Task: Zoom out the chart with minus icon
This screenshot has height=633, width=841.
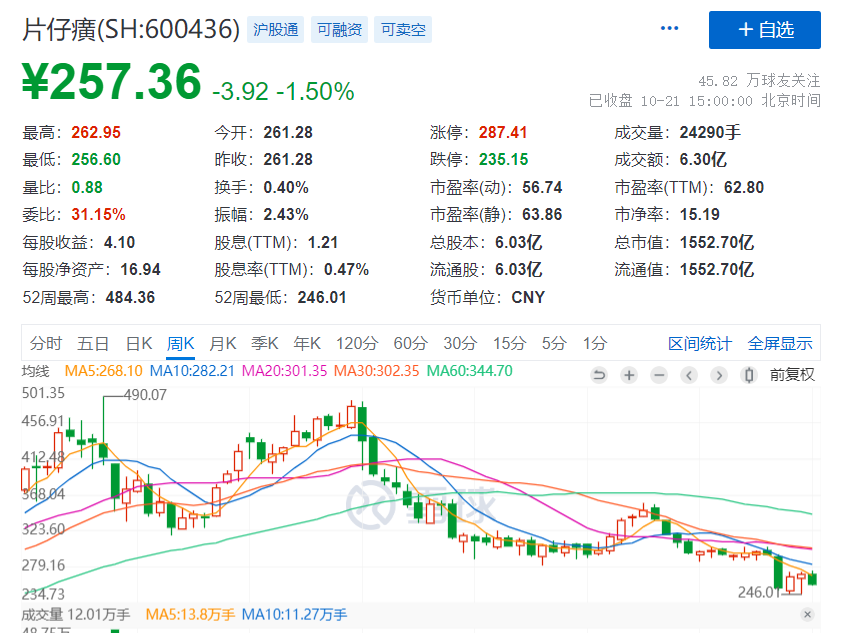Action: (659, 374)
